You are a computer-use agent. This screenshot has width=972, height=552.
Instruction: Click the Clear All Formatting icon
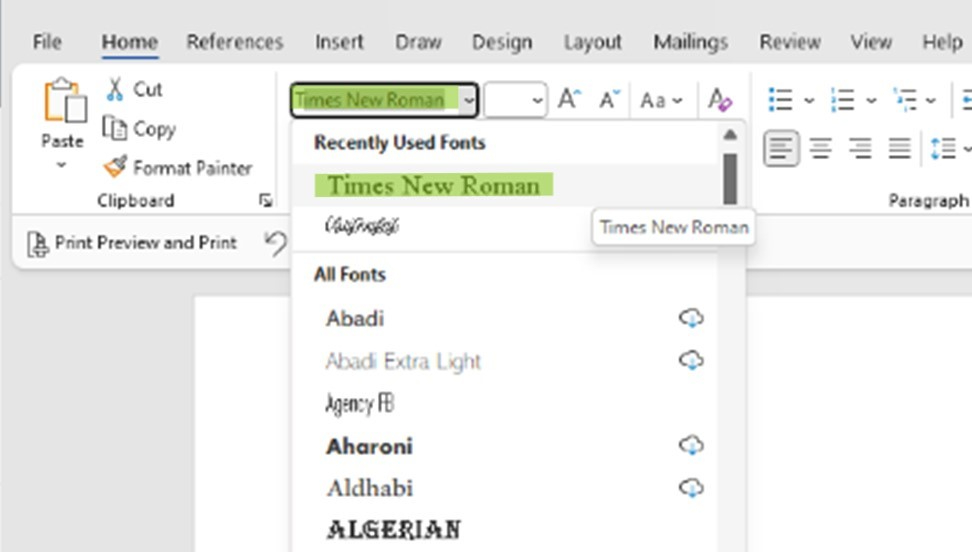click(x=719, y=100)
